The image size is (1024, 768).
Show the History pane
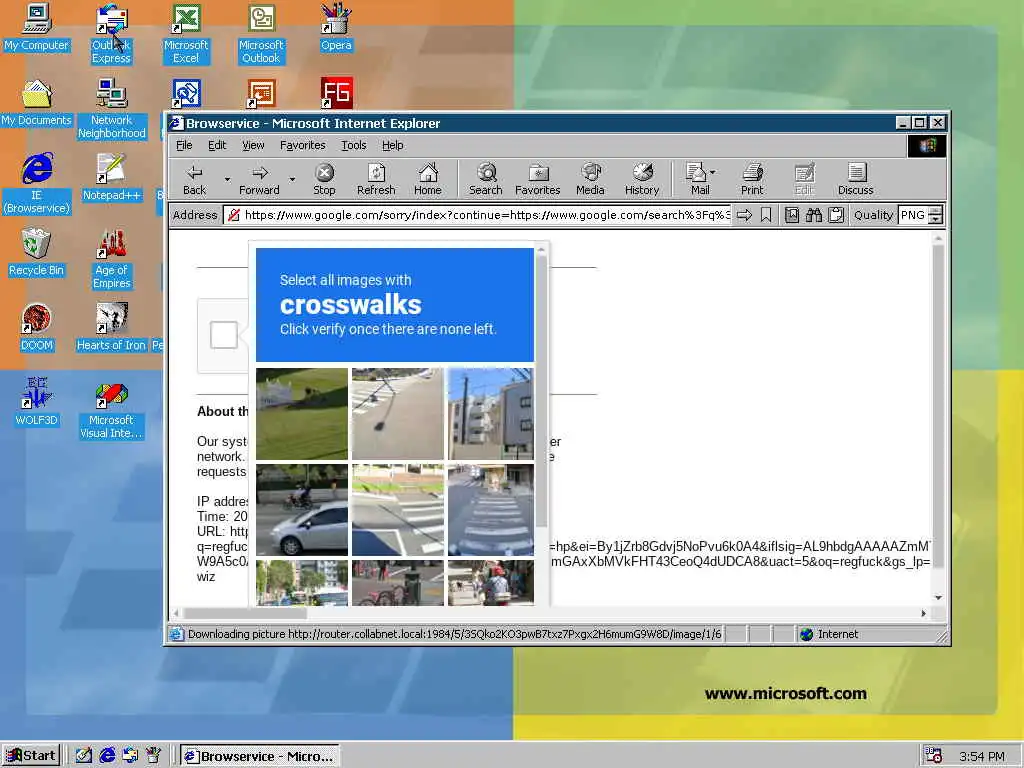coord(642,180)
